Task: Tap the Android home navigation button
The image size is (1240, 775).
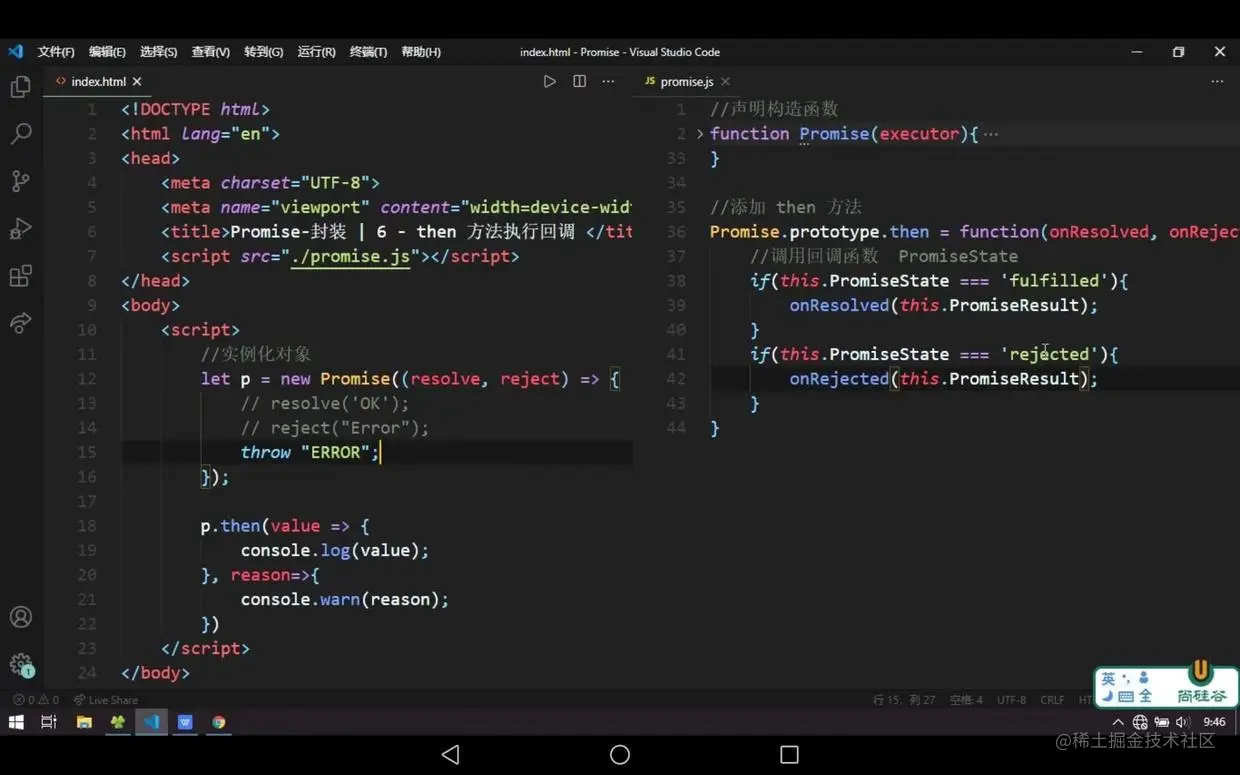Action: pos(620,754)
